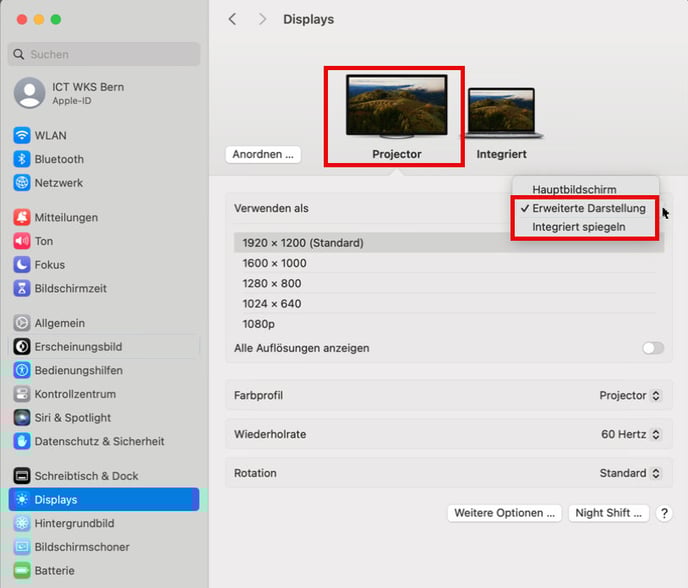The image size is (688, 588).
Task: Click the green fullscreen window button
Action: 56,19
